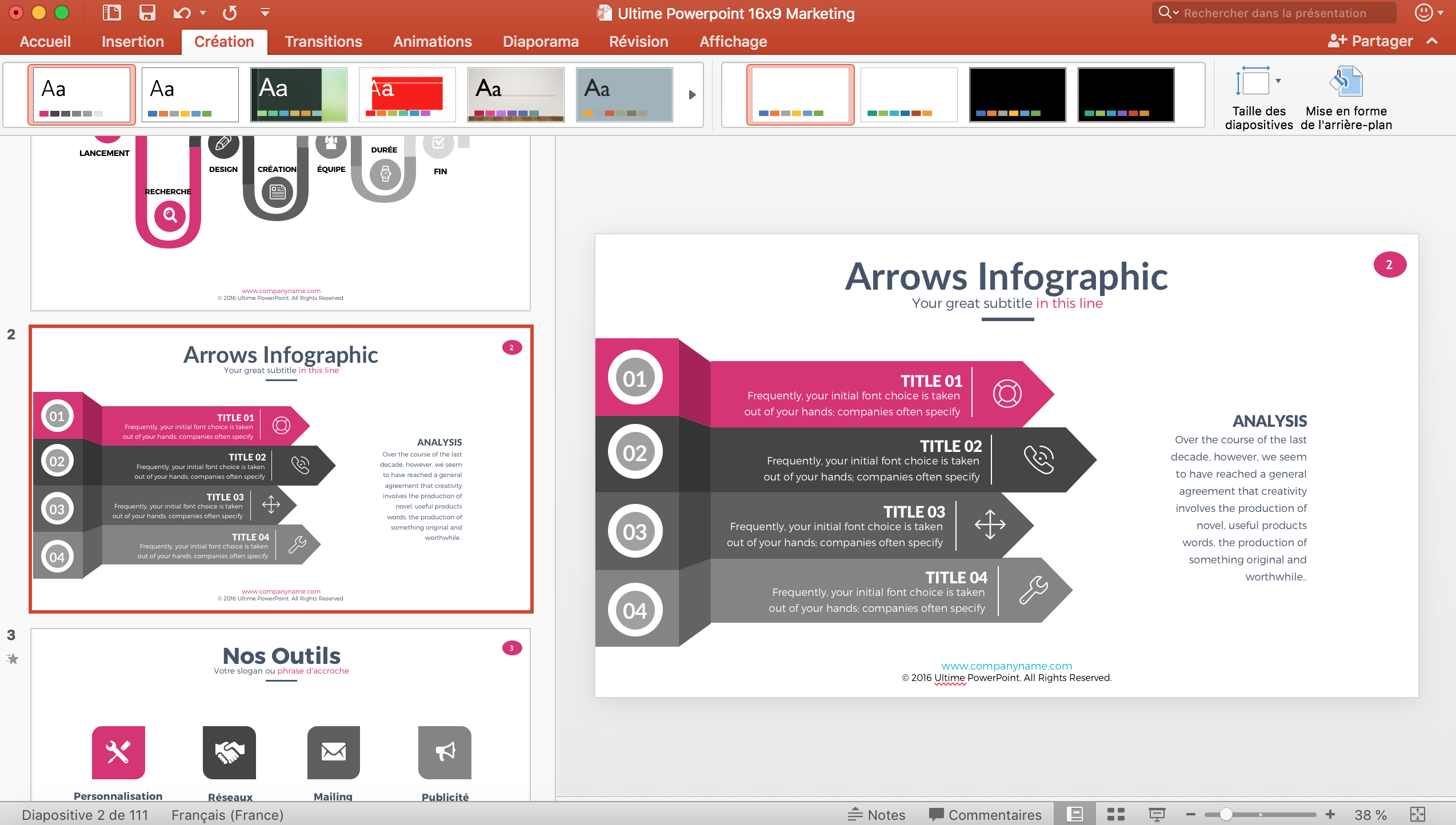
Task: Open the Diaporama tab
Action: coord(541,41)
